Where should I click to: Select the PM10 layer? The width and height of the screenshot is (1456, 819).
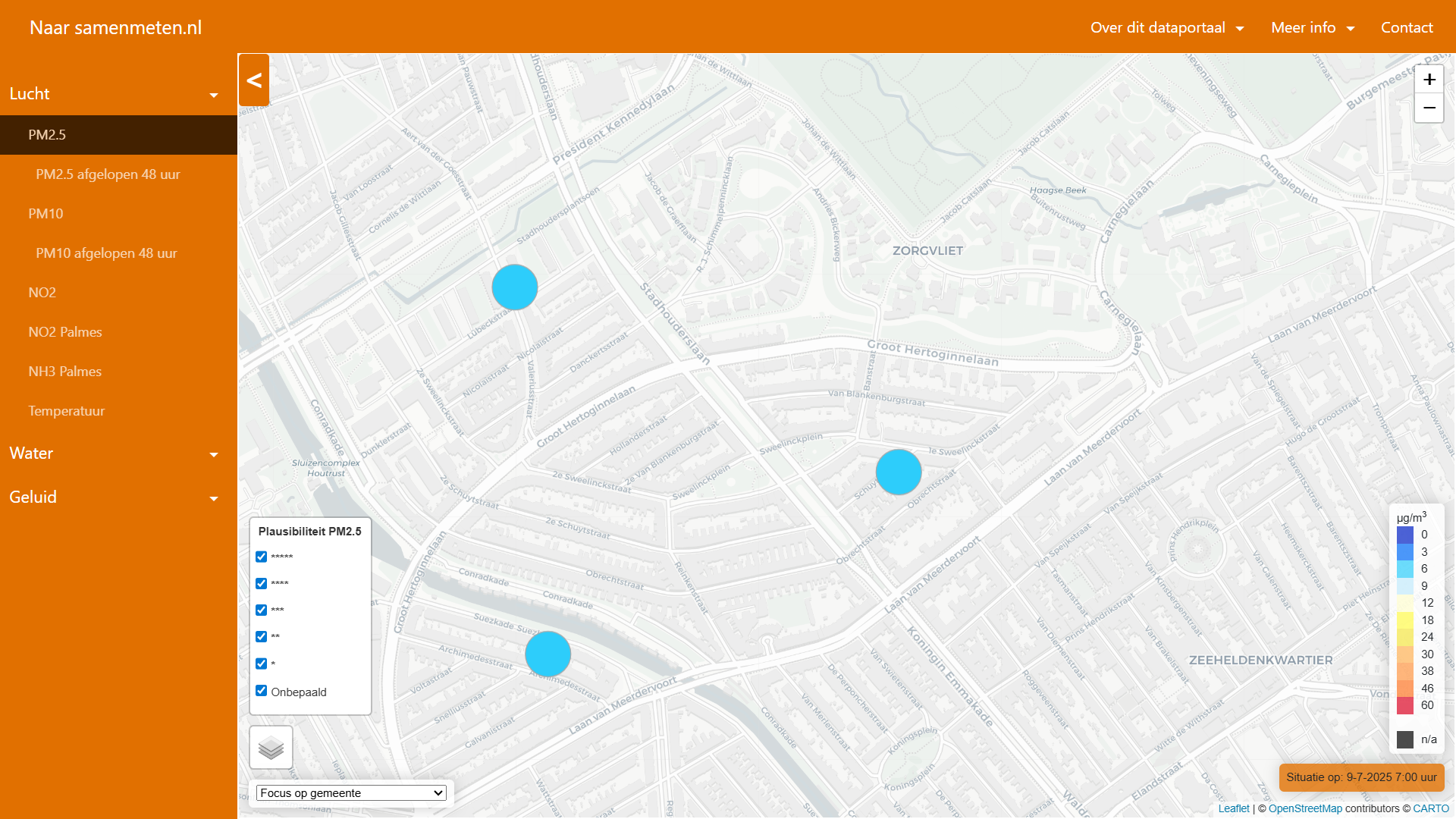[x=118, y=214]
